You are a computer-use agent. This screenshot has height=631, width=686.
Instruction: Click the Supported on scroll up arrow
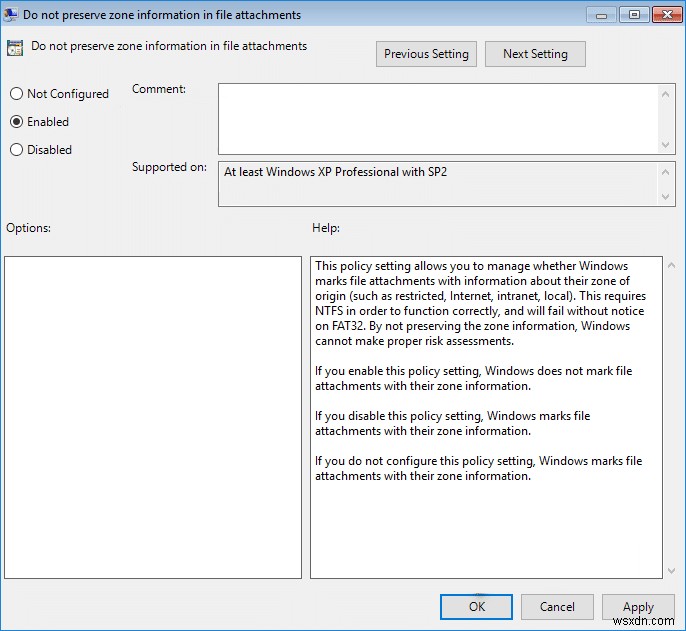(x=667, y=172)
